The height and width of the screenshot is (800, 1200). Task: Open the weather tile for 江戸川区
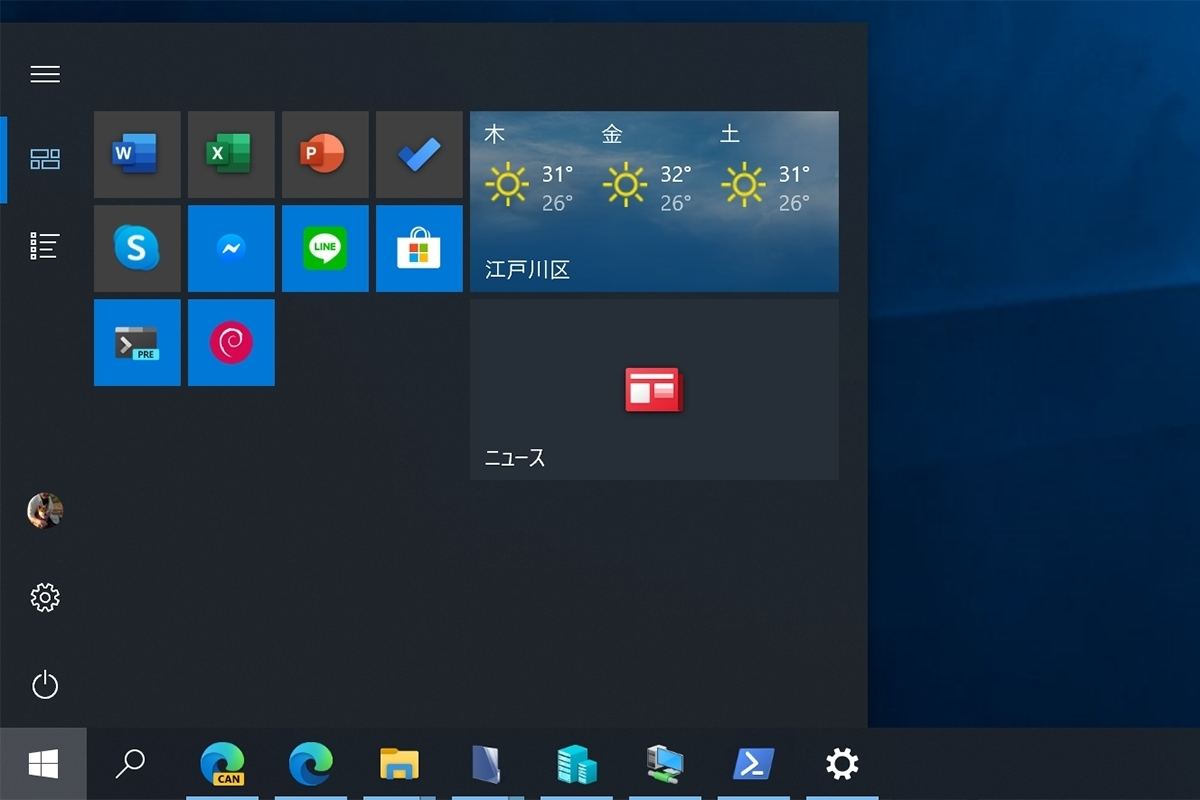point(654,201)
